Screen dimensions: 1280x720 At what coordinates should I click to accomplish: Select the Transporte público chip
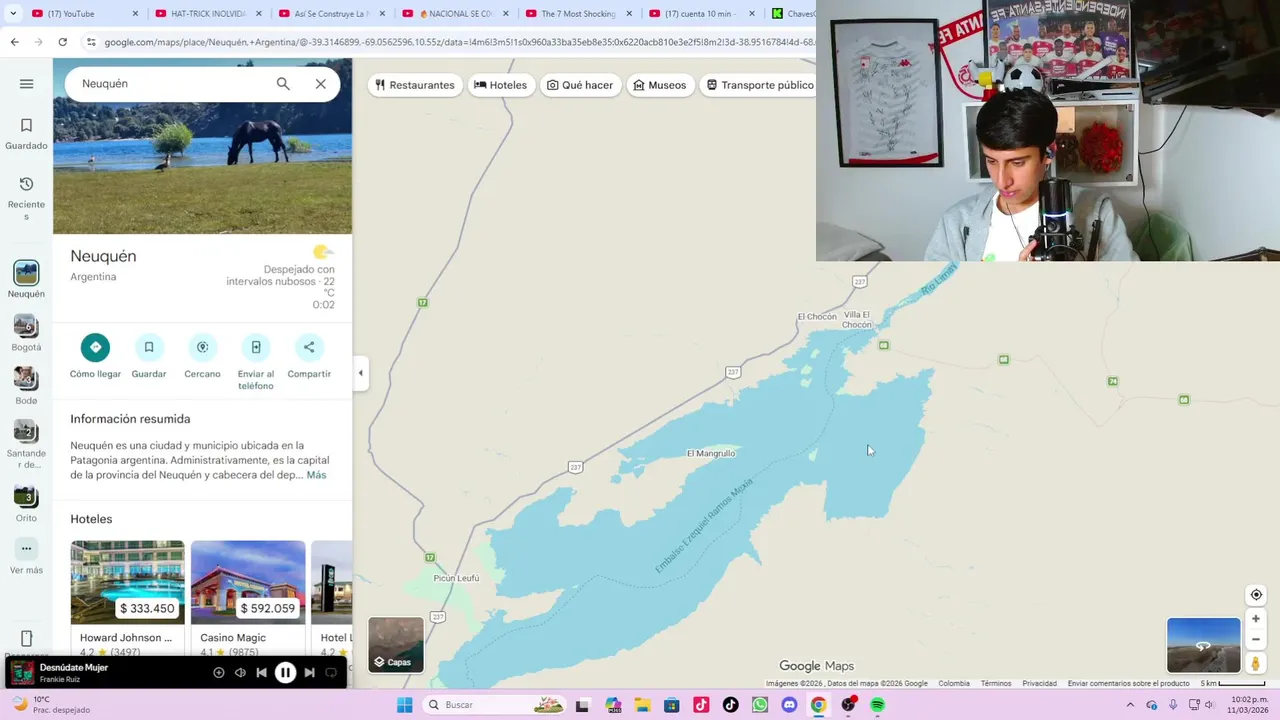(760, 85)
